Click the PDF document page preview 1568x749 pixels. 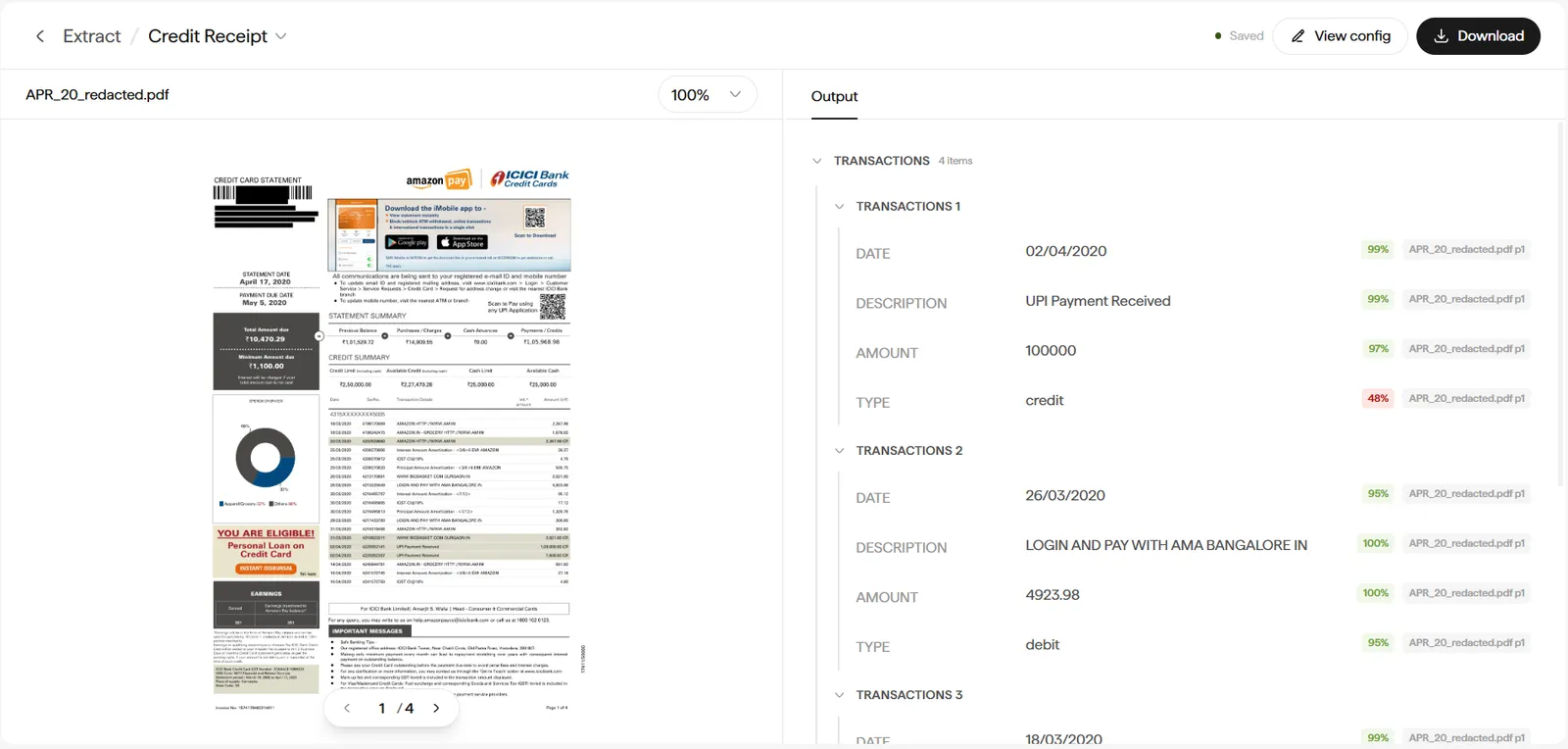(392, 439)
